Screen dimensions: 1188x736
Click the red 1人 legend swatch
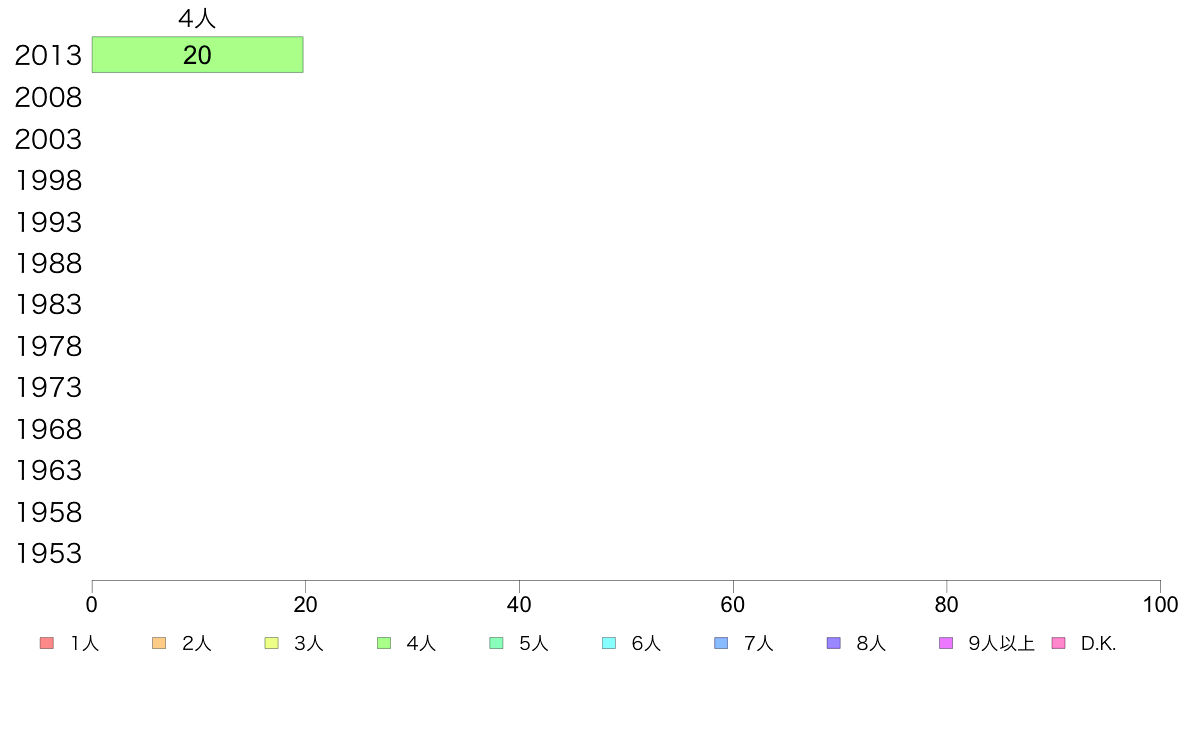(46, 643)
